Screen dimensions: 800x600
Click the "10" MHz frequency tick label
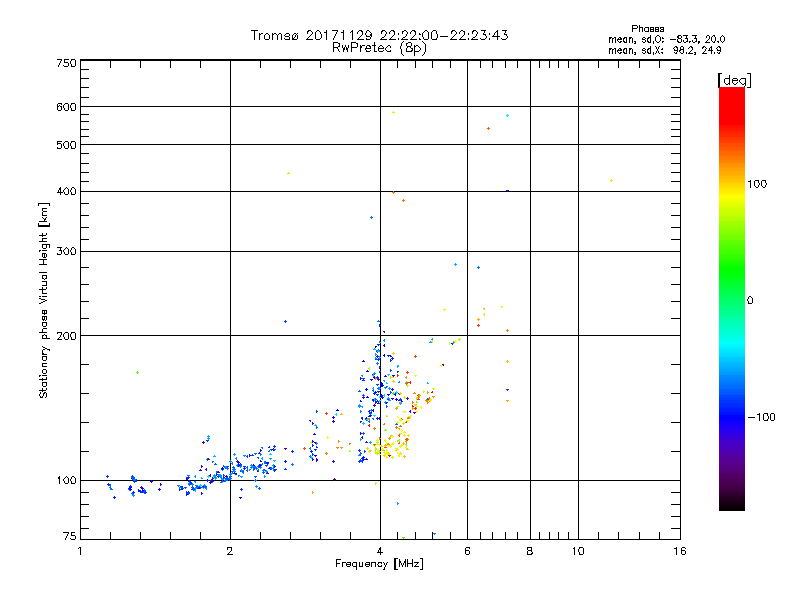tap(578, 551)
